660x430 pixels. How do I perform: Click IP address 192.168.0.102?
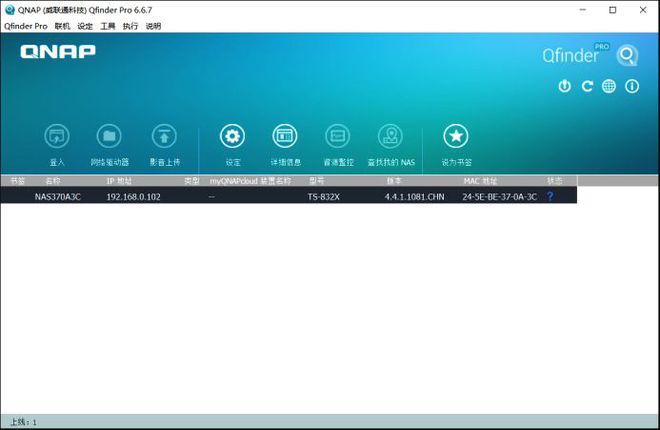click(x=133, y=196)
